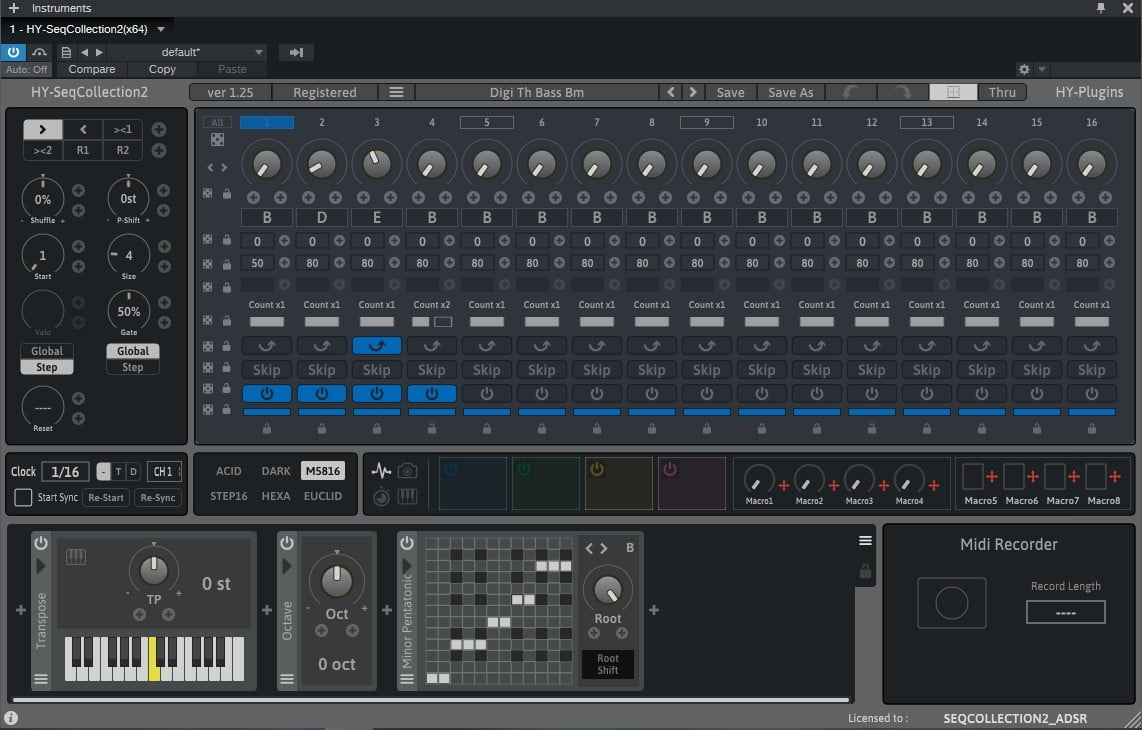This screenshot has height=730, width=1142.
Task: Click the previous preset arrow in host bar
Action: [x=84, y=52]
